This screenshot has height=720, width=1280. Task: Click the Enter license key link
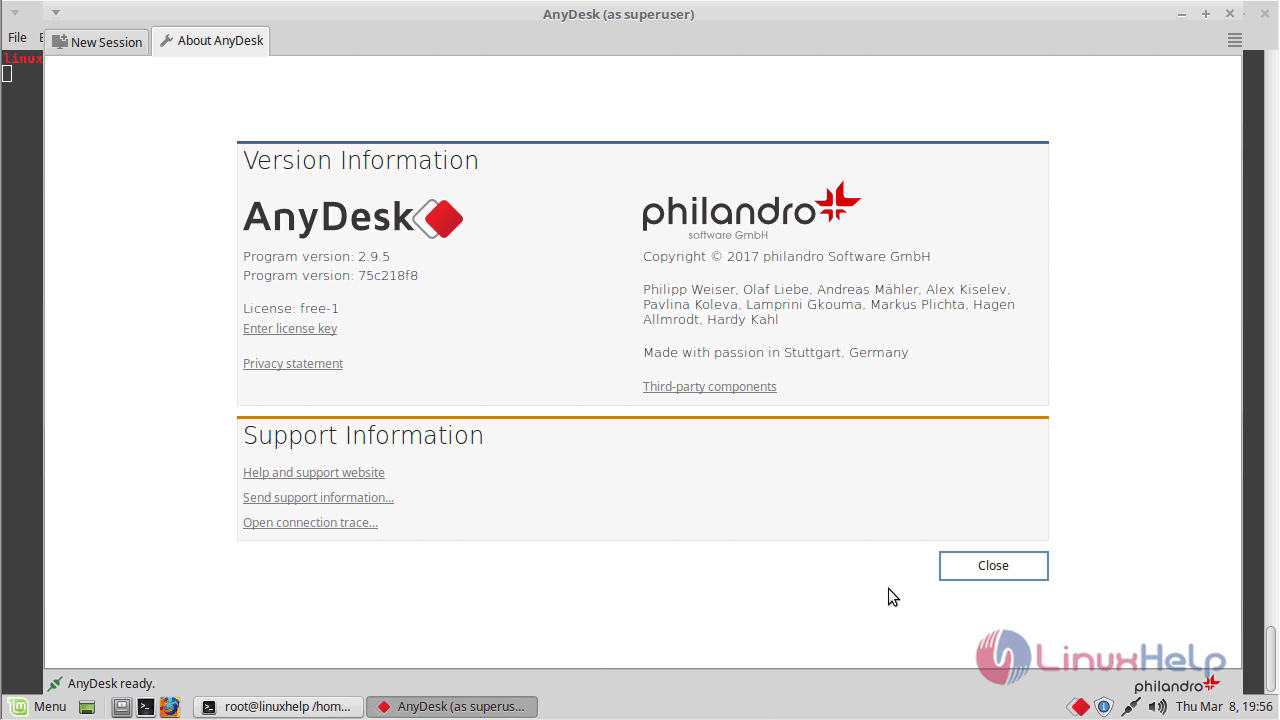point(290,329)
